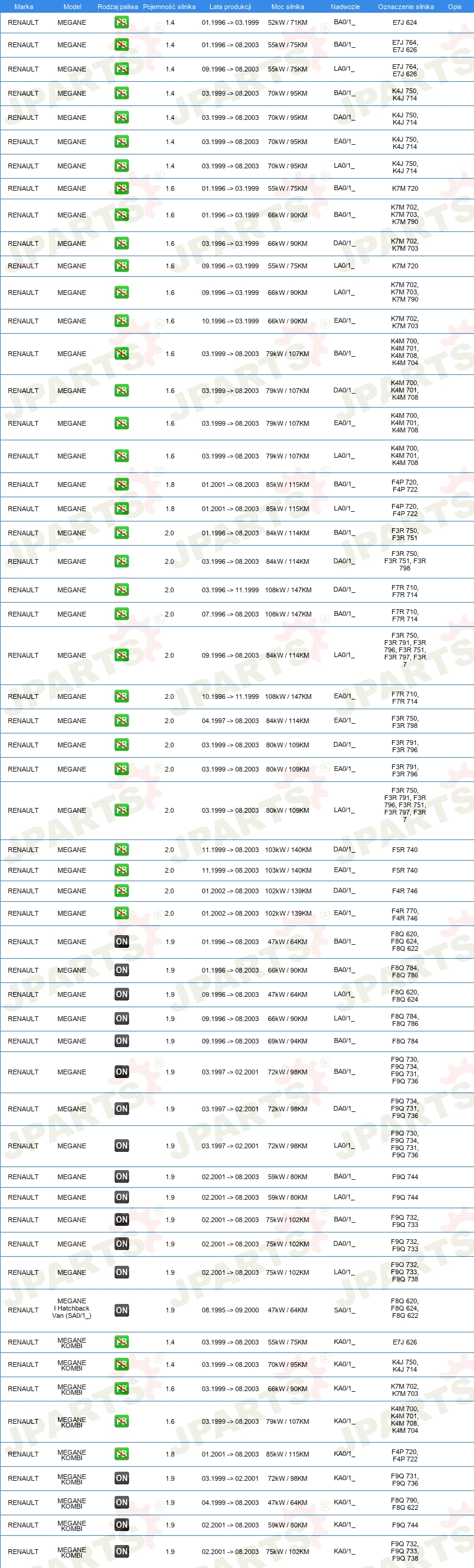Click the '03.1999 -> 02.2001' production years cell
474x1568 pixels.
point(230,1478)
